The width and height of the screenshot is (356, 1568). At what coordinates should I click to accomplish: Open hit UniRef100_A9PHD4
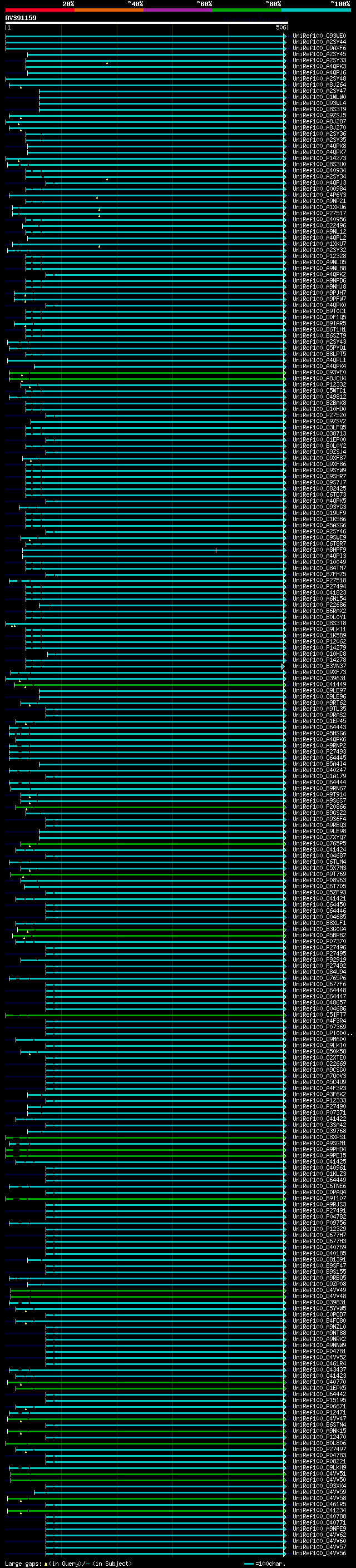pyautogui.click(x=319, y=1149)
